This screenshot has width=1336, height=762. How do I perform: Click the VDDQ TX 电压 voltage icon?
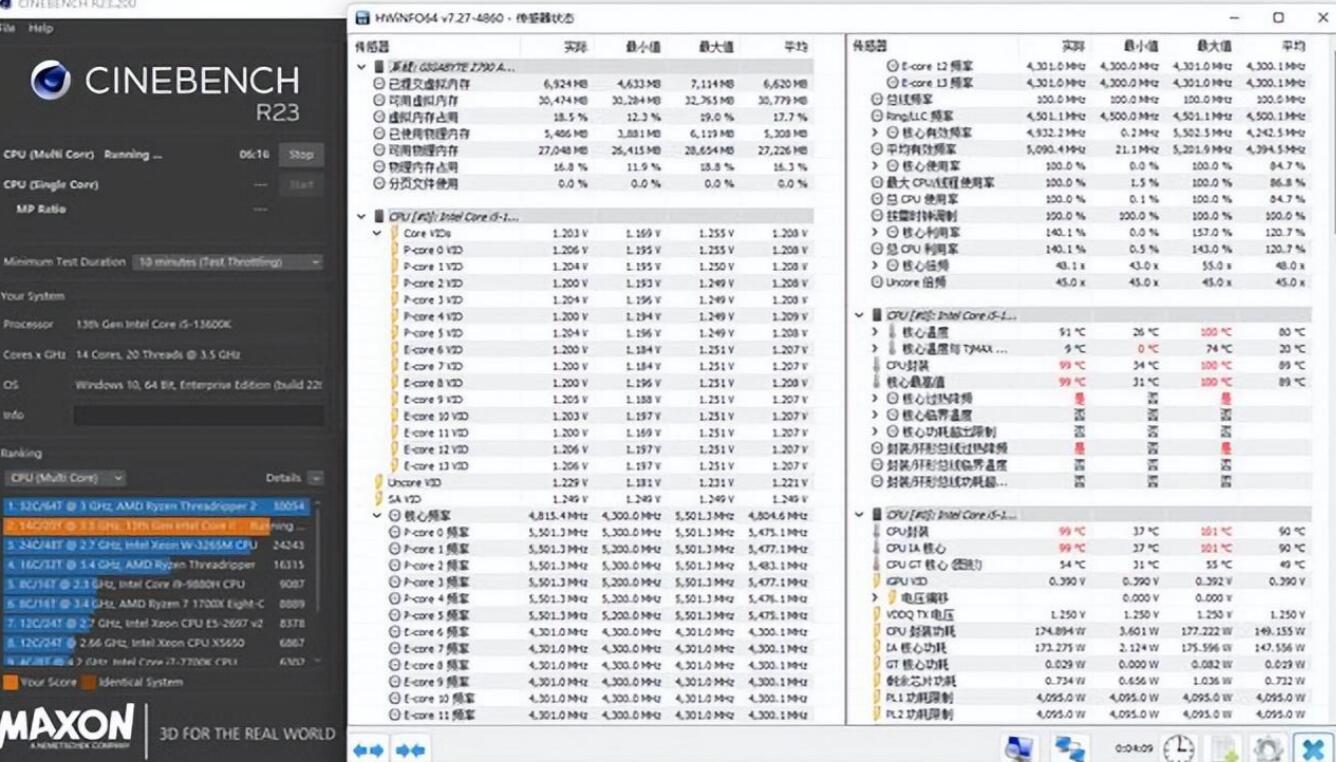click(x=877, y=615)
